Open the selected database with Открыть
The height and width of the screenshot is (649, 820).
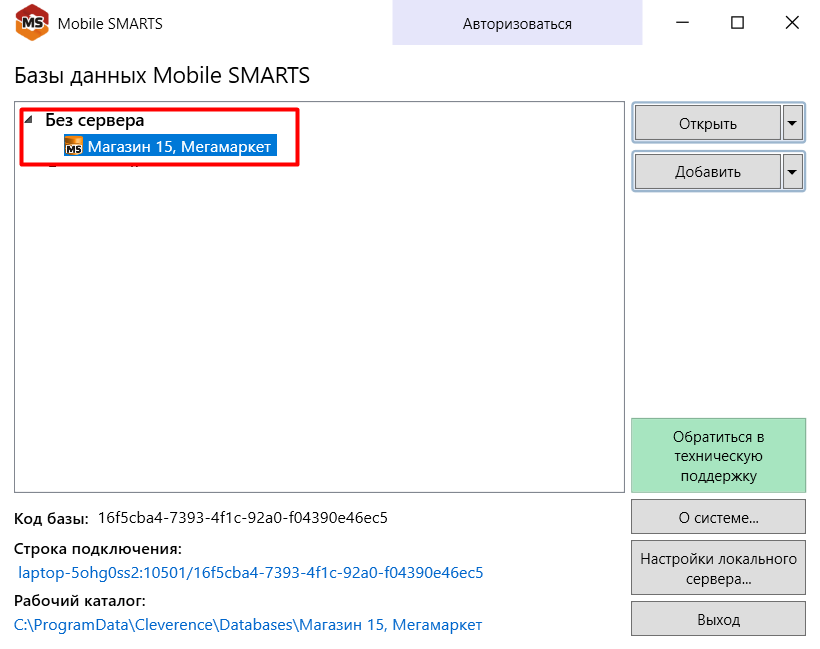click(x=708, y=123)
